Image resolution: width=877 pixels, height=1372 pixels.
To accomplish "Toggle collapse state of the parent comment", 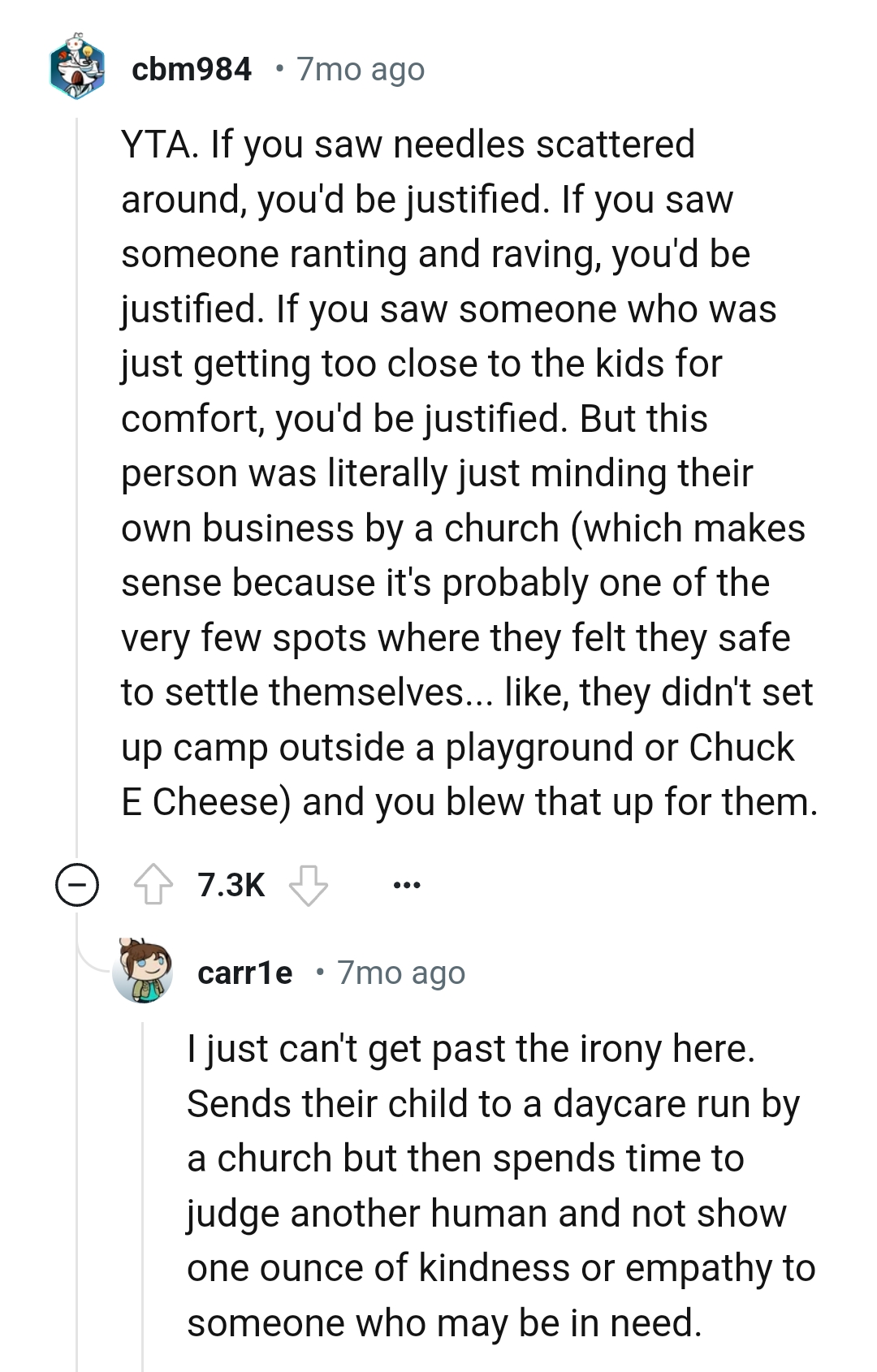I will 76,886.
